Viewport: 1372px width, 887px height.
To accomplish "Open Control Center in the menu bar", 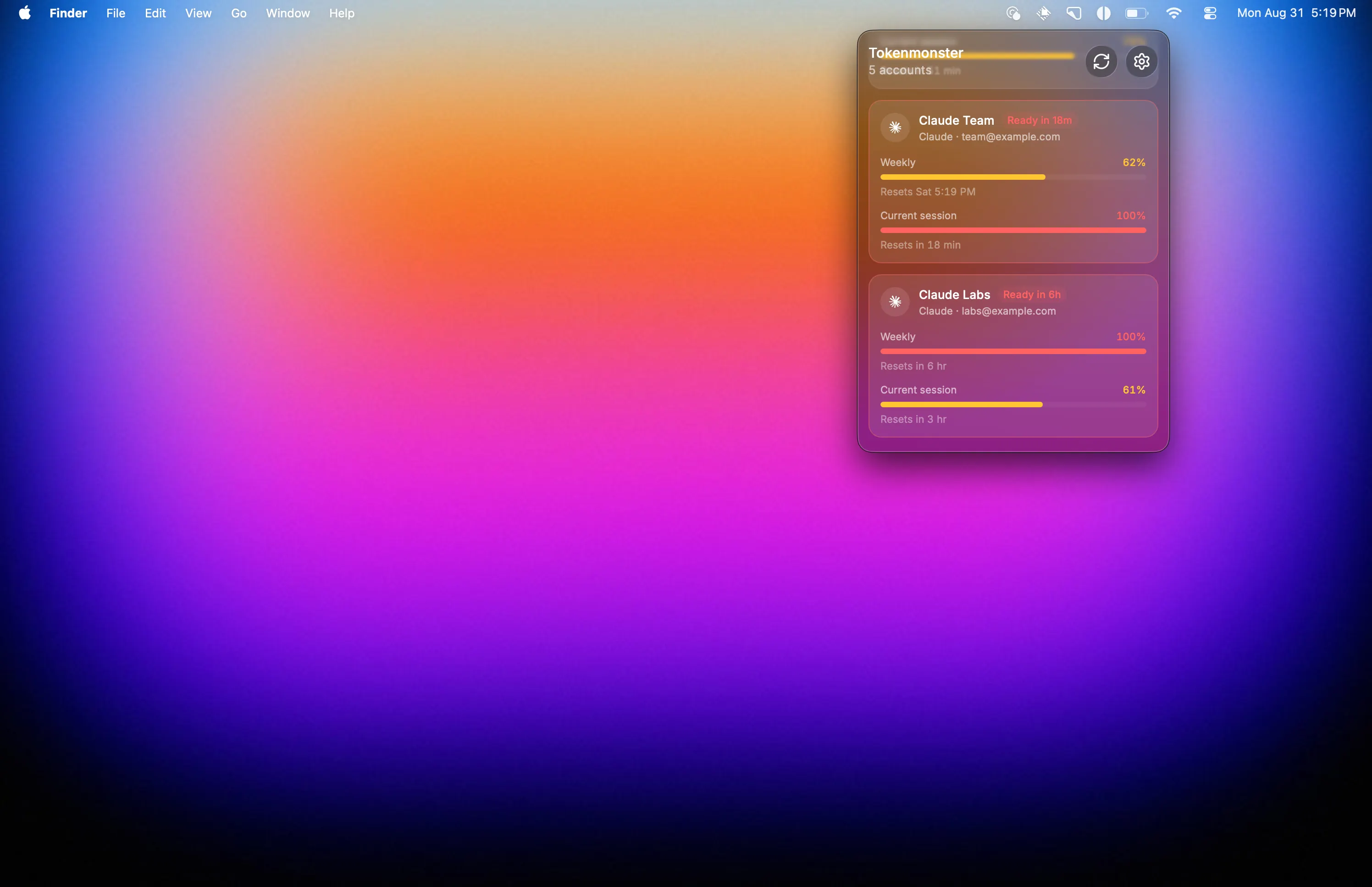I will [1210, 13].
